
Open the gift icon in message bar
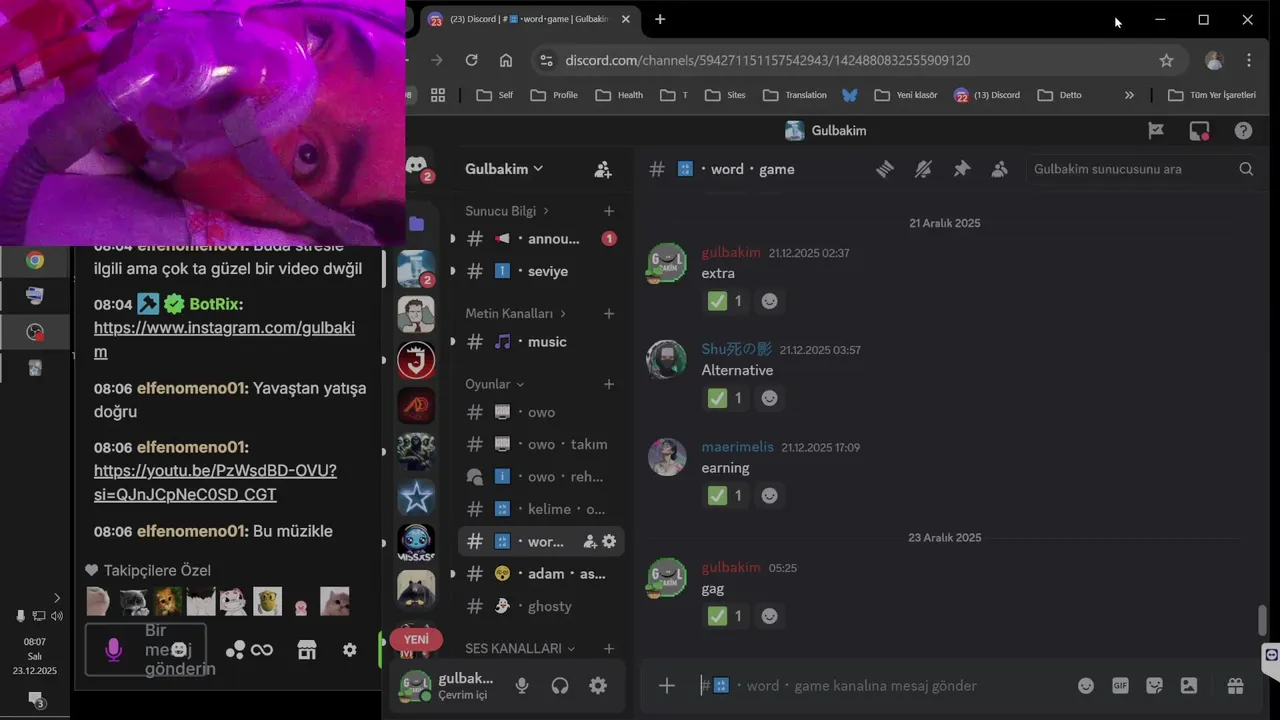coord(1235,685)
